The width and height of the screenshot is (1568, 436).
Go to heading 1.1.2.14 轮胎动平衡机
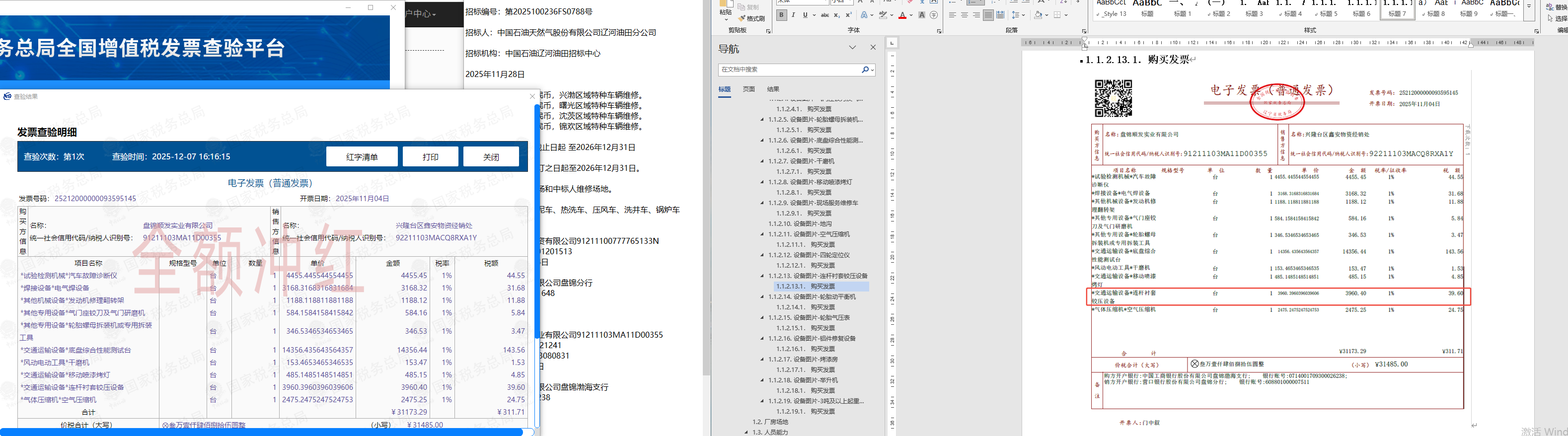pos(812,297)
